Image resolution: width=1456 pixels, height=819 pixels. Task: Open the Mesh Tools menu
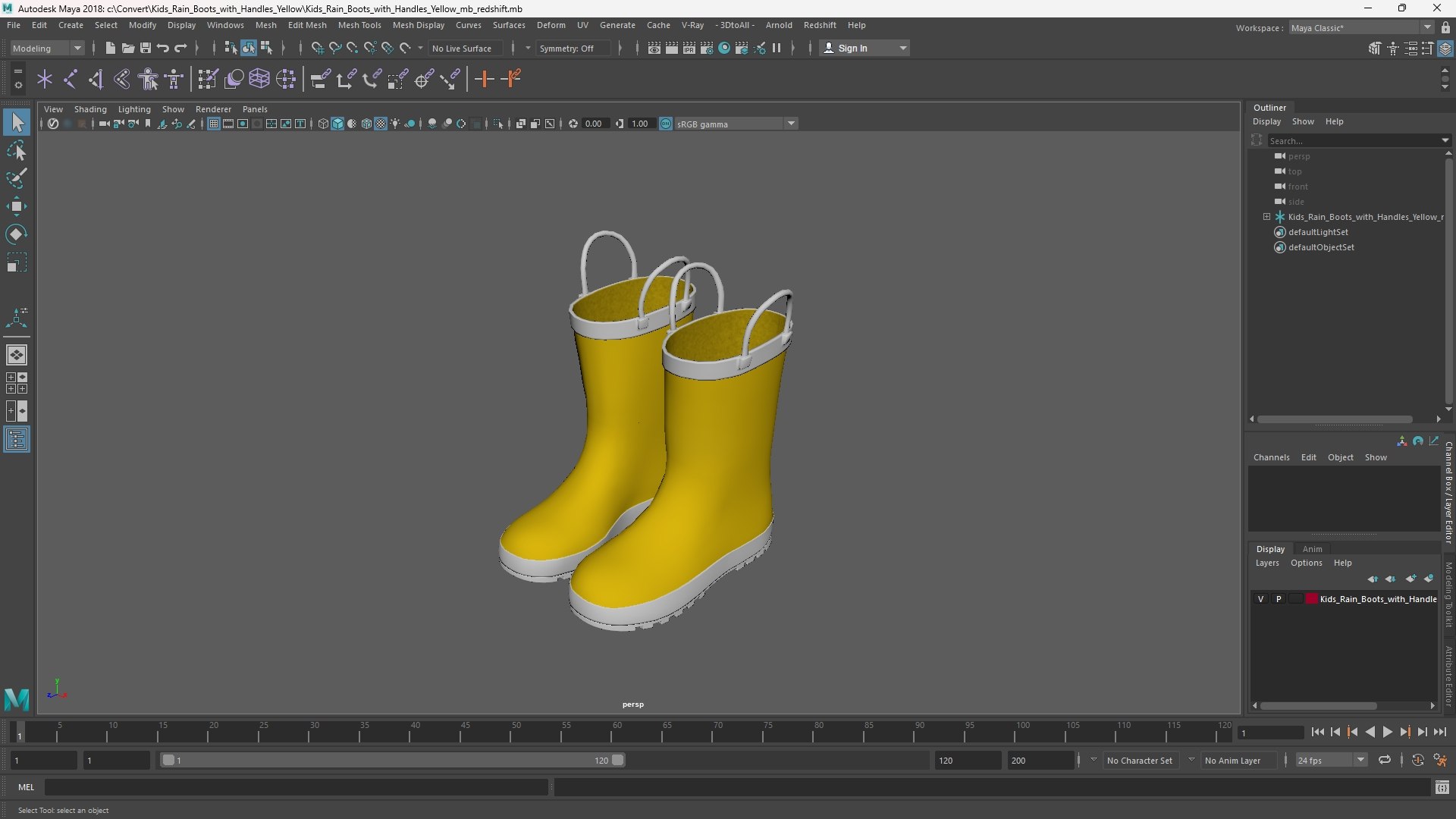[x=359, y=25]
